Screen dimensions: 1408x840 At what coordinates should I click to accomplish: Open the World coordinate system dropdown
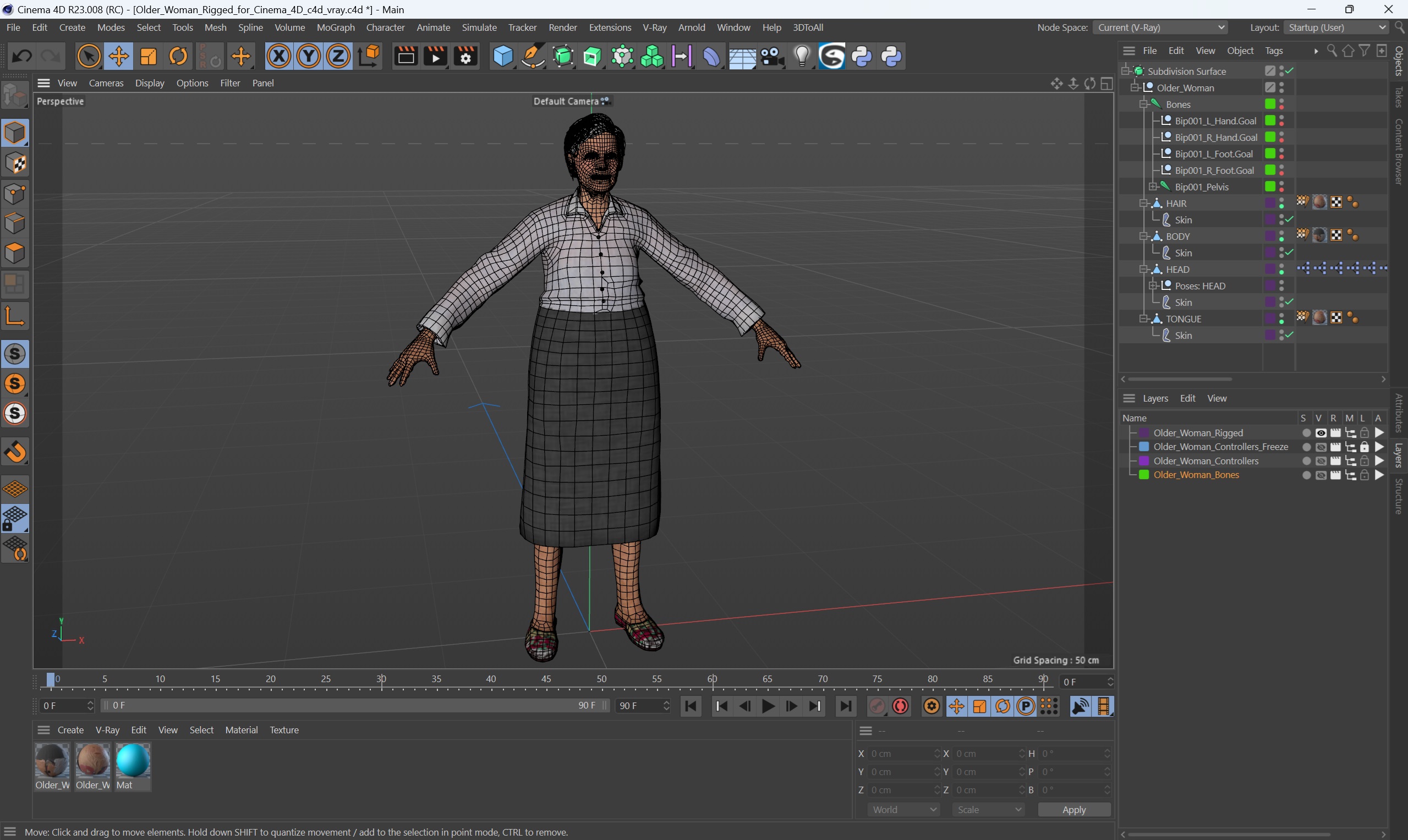(x=903, y=809)
